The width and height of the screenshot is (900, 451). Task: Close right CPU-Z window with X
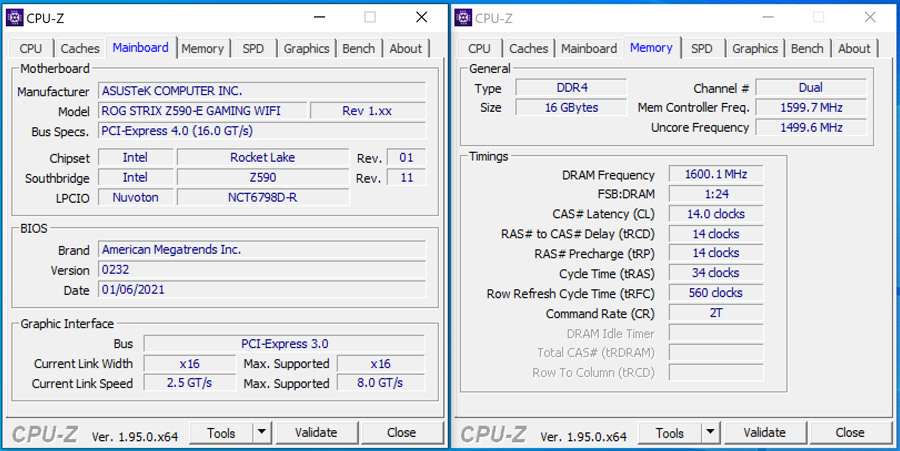coord(871,18)
